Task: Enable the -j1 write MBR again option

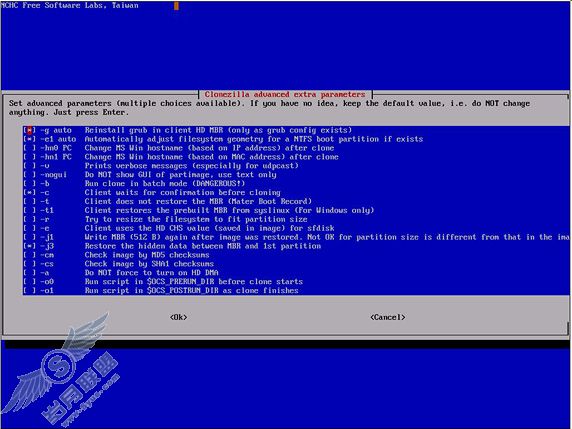Action: click(30, 237)
